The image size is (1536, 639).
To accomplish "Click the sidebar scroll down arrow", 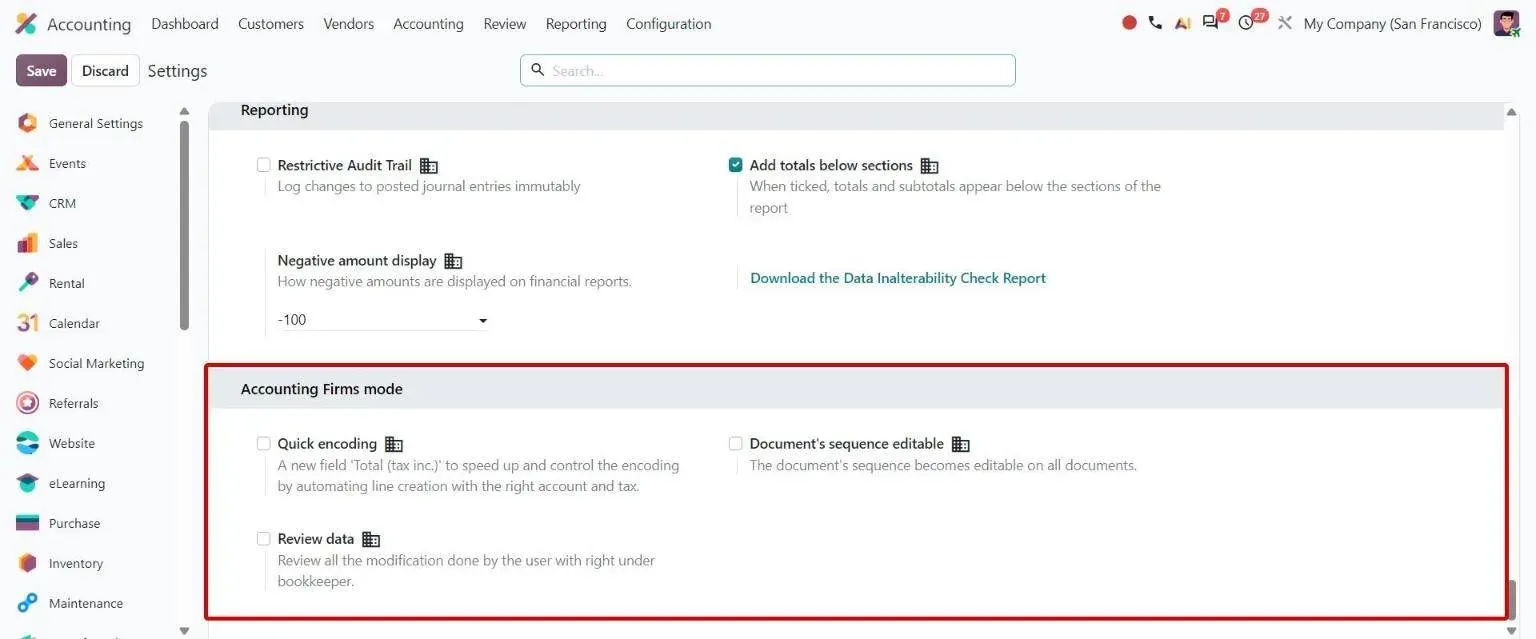I will (x=184, y=630).
